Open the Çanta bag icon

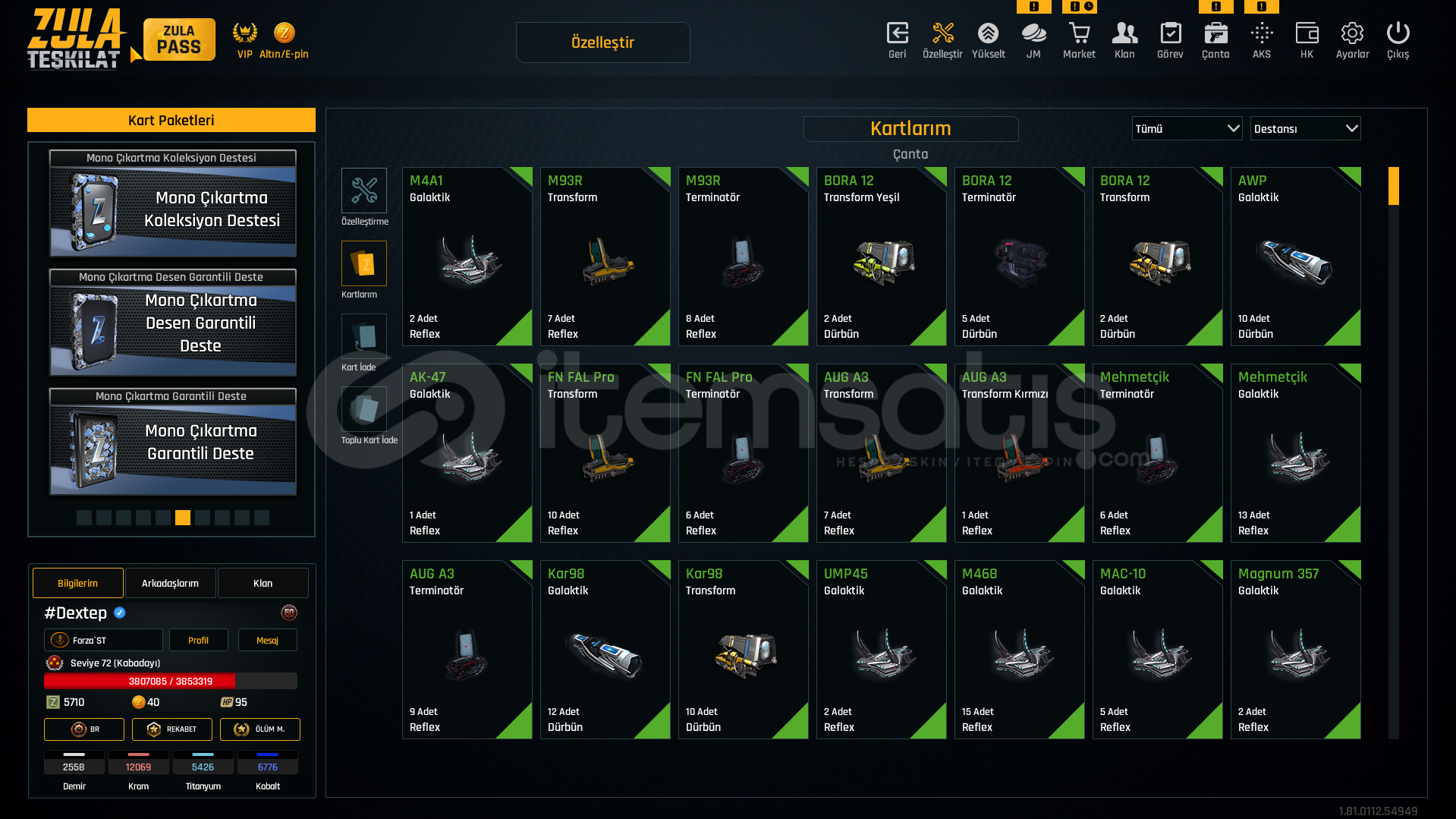(x=1215, y=33)
